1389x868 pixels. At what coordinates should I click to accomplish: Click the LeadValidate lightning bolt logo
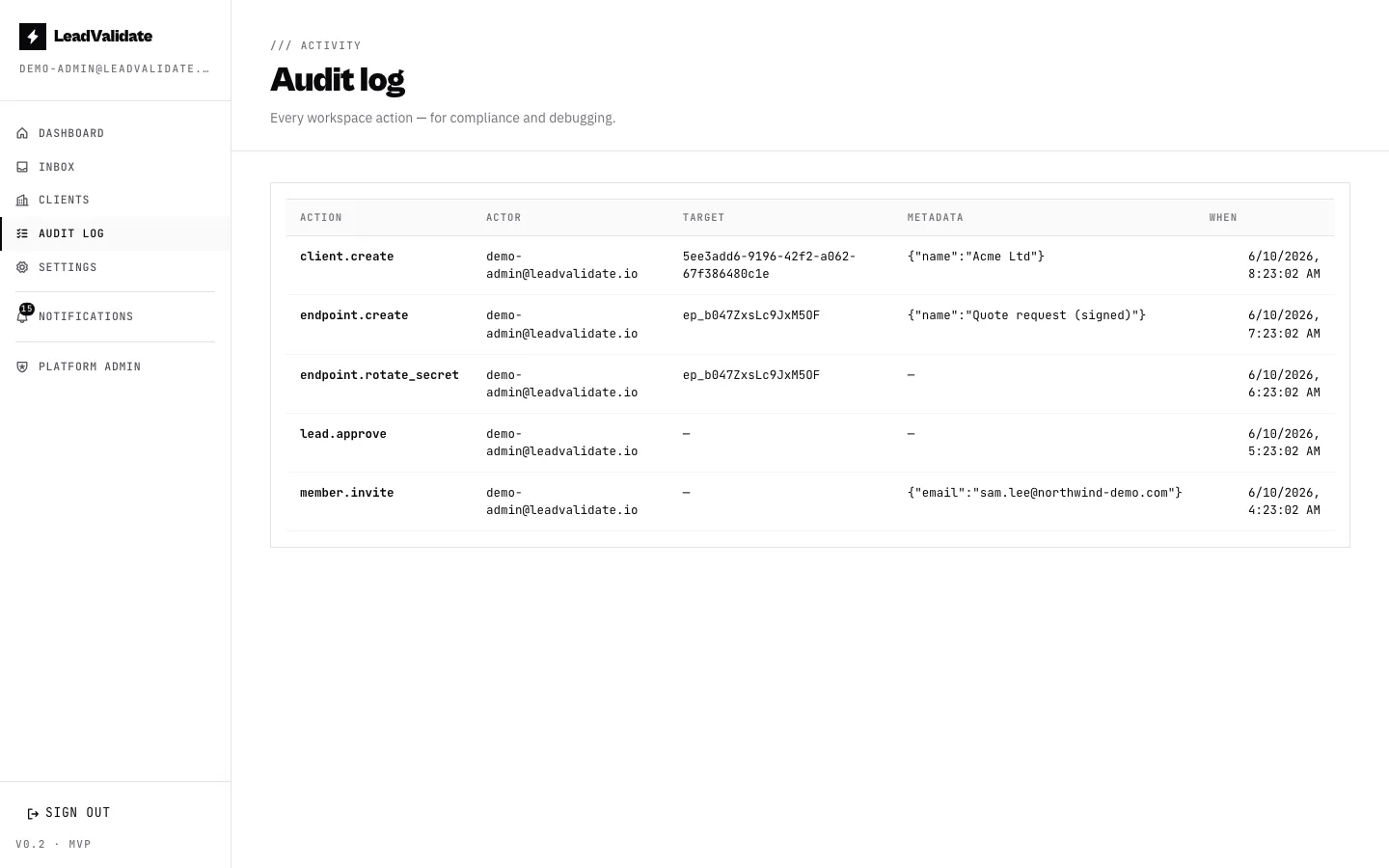[33, 37]
